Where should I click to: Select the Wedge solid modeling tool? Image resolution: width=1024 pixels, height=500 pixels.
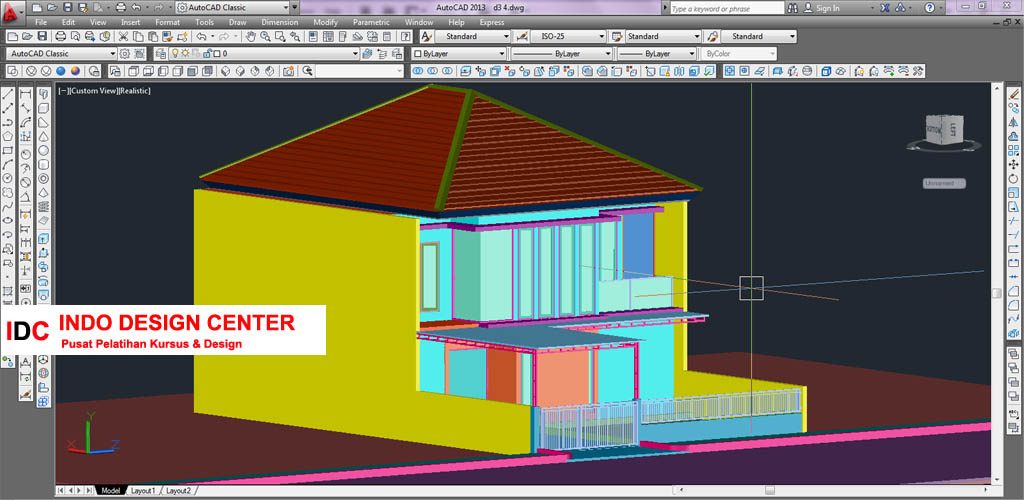point(44,122)
